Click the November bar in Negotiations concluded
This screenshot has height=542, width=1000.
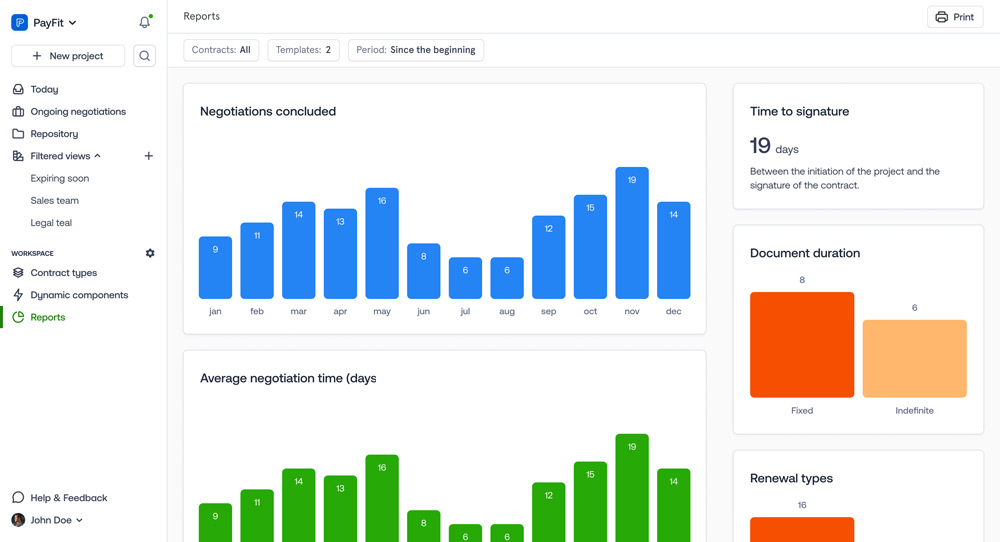[x=632, y=233]
